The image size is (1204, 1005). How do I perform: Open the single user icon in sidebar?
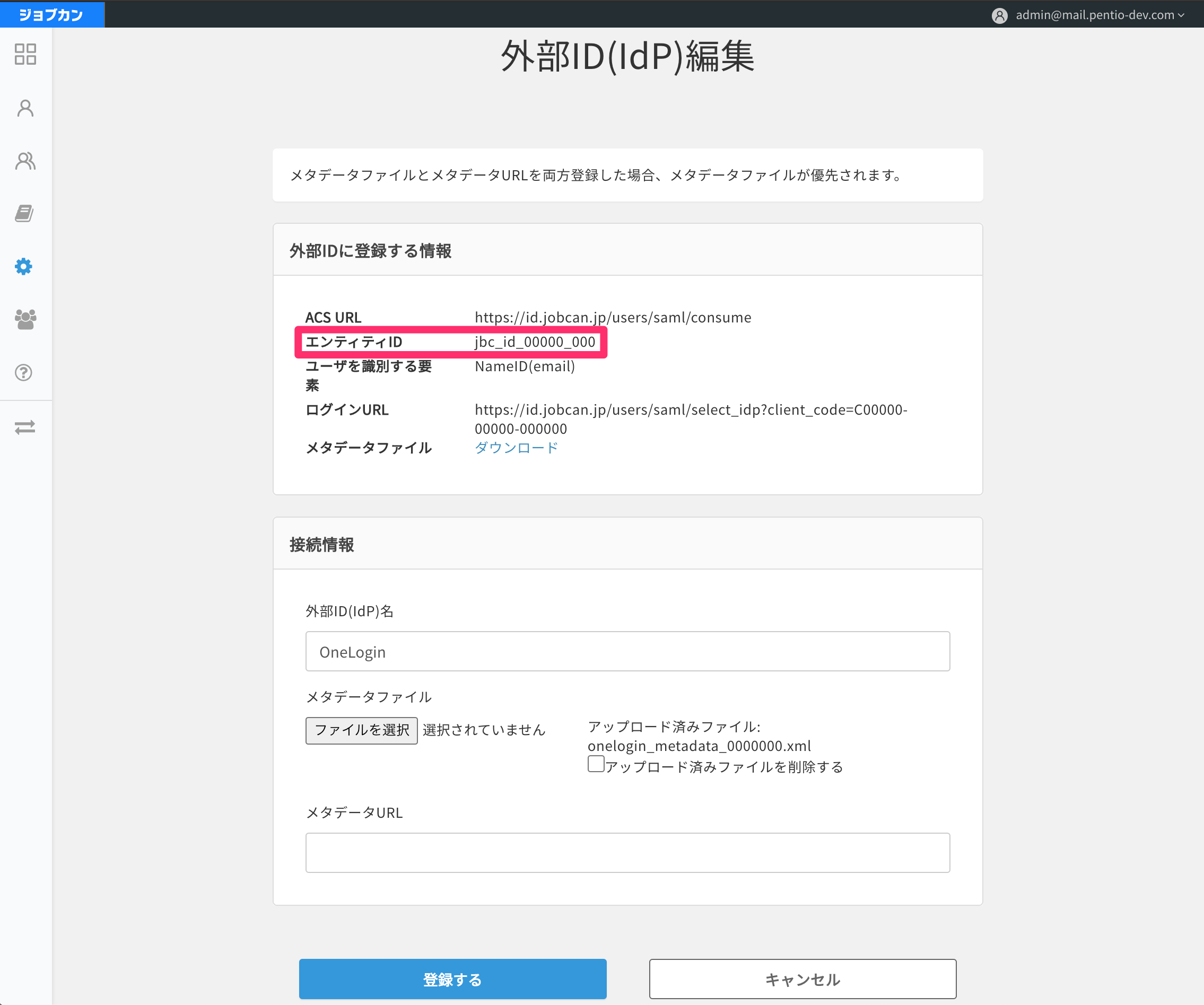[25, 108]
